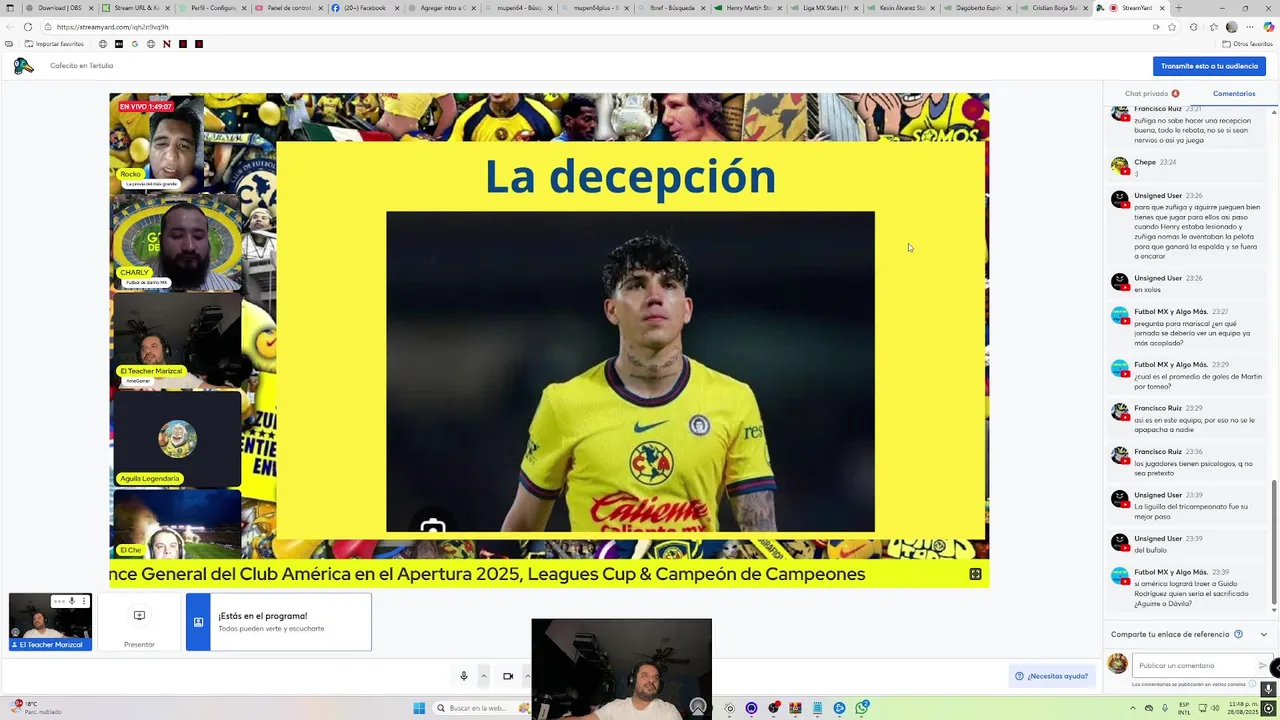Image resolution: width=1280 pixels, height=720 pixels.
Task: Open Netflix bookmark icon in favorites bar
Action: 167,44
